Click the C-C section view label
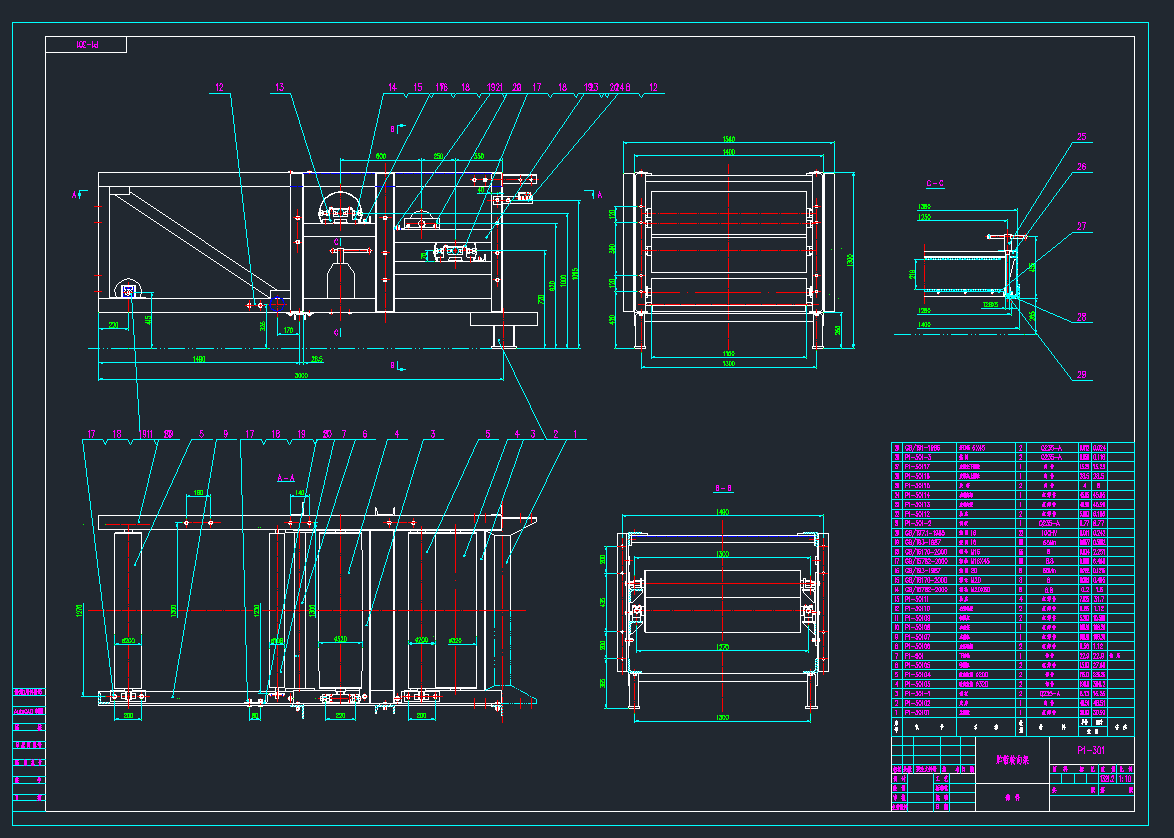Viewport: 1174px width, 838px height. click(935, 183)
